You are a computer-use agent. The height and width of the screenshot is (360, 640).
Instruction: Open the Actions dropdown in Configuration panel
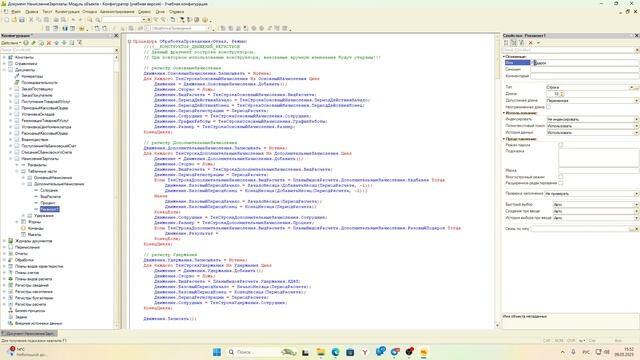pos(11,42)
